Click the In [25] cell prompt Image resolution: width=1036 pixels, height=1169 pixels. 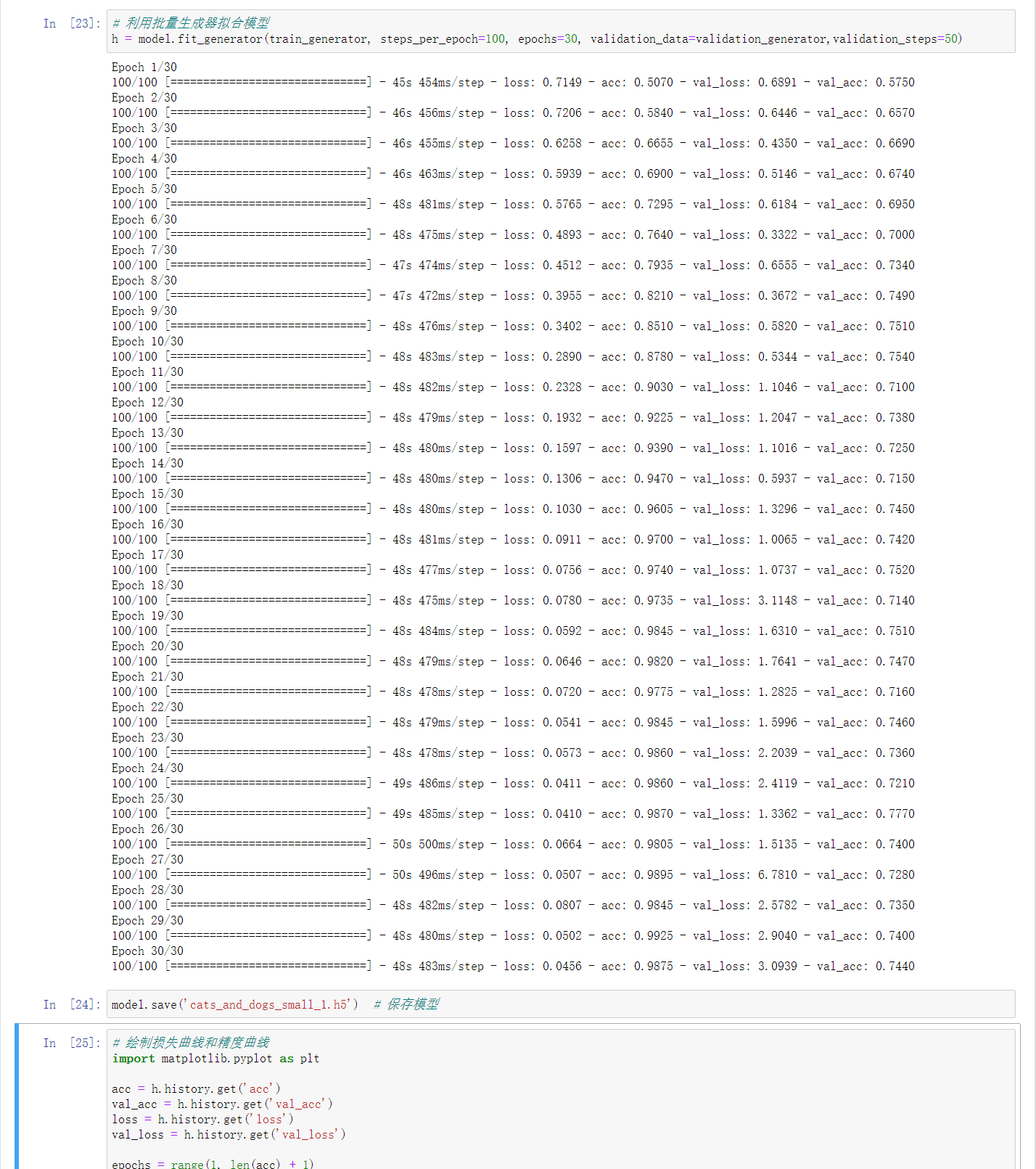click(72, 1043)
